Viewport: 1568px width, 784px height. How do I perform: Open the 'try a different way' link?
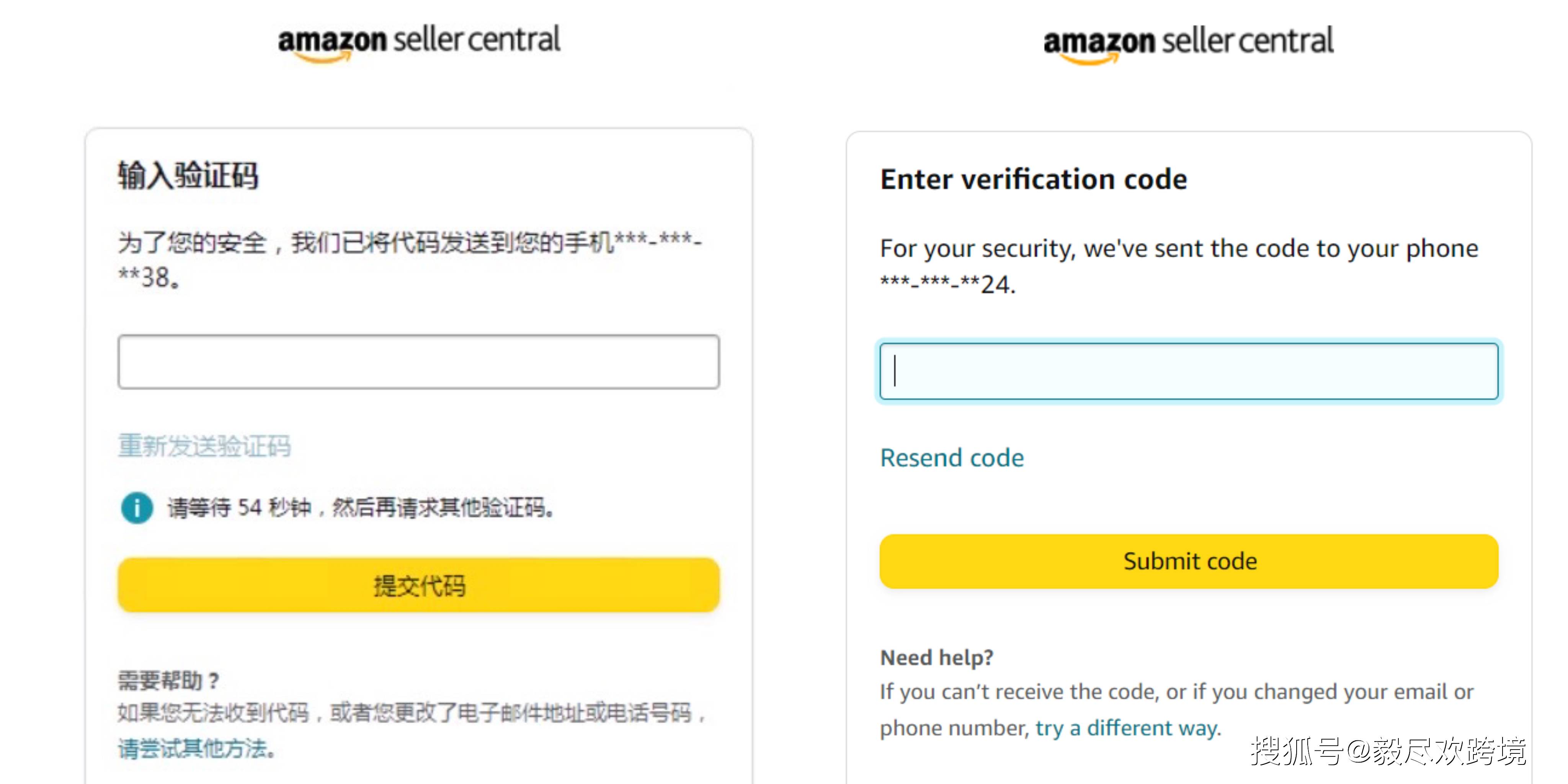(x=1128, y=728)
